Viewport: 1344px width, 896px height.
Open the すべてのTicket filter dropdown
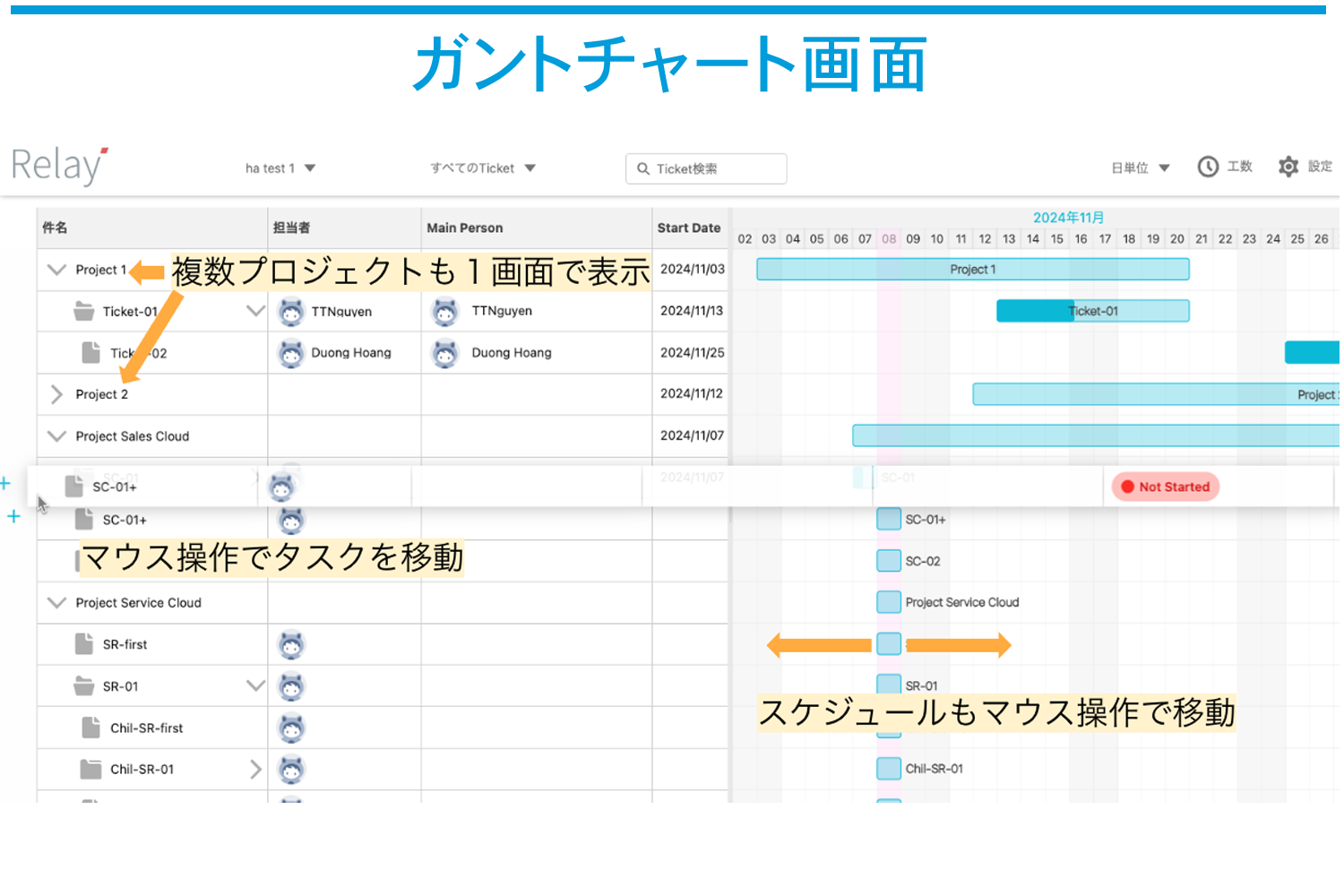(482, 168)
